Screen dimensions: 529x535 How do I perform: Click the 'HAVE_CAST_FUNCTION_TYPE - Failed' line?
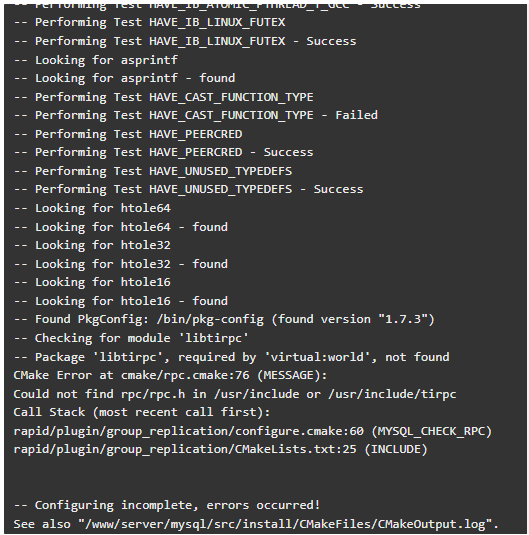pos(196,115)
